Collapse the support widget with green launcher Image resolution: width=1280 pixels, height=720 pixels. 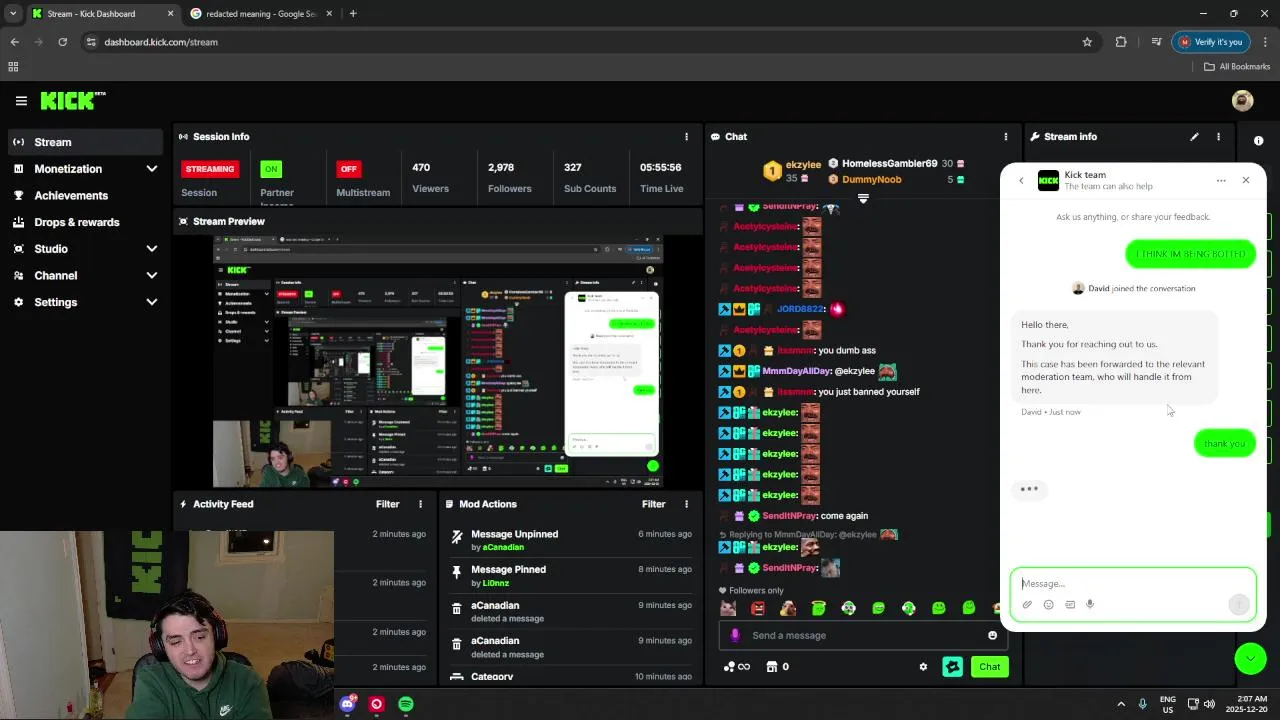tap(1250, 658)
